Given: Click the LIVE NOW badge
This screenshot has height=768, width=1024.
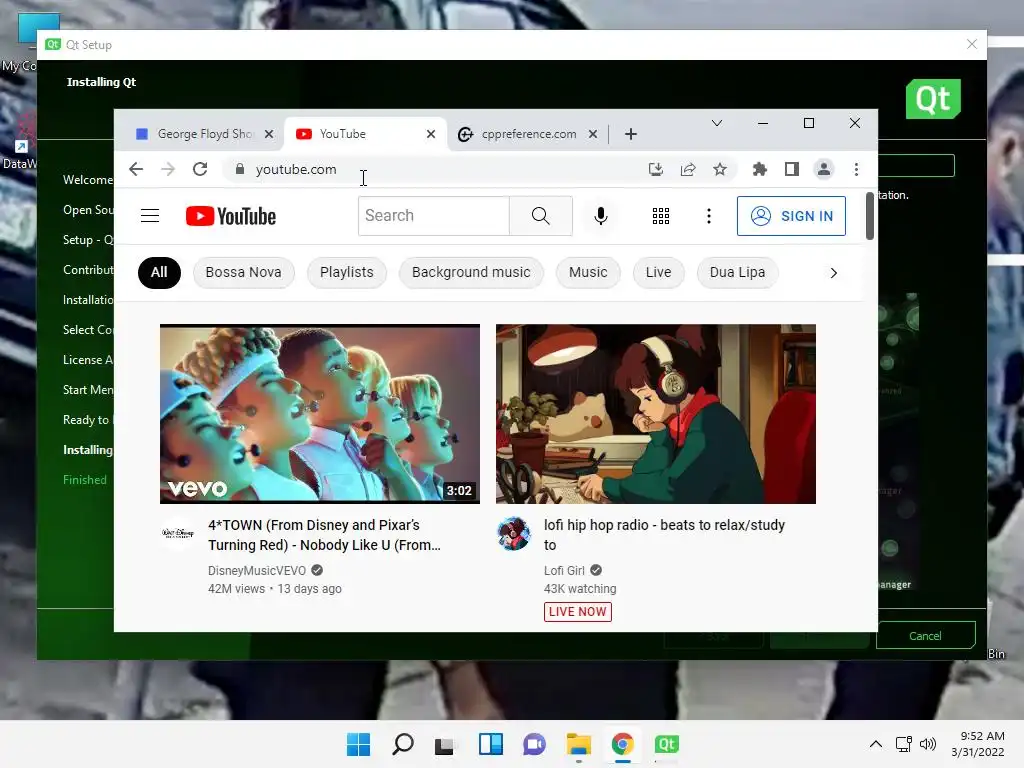Looking at the screenshot, I should tap(578, 612).
